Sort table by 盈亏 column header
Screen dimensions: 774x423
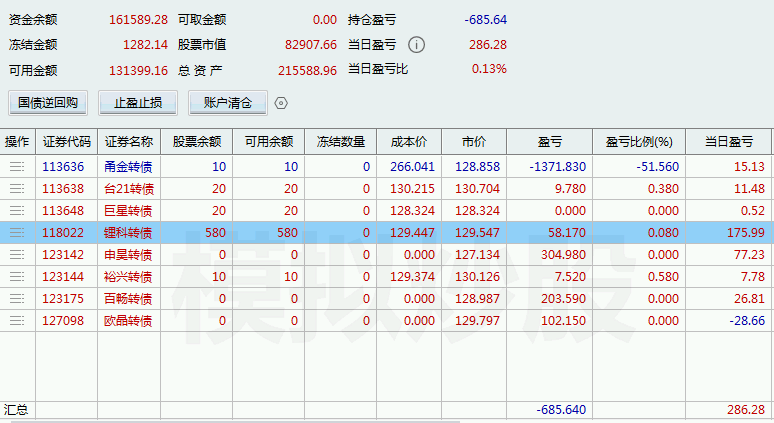click(x=549, y=142)
